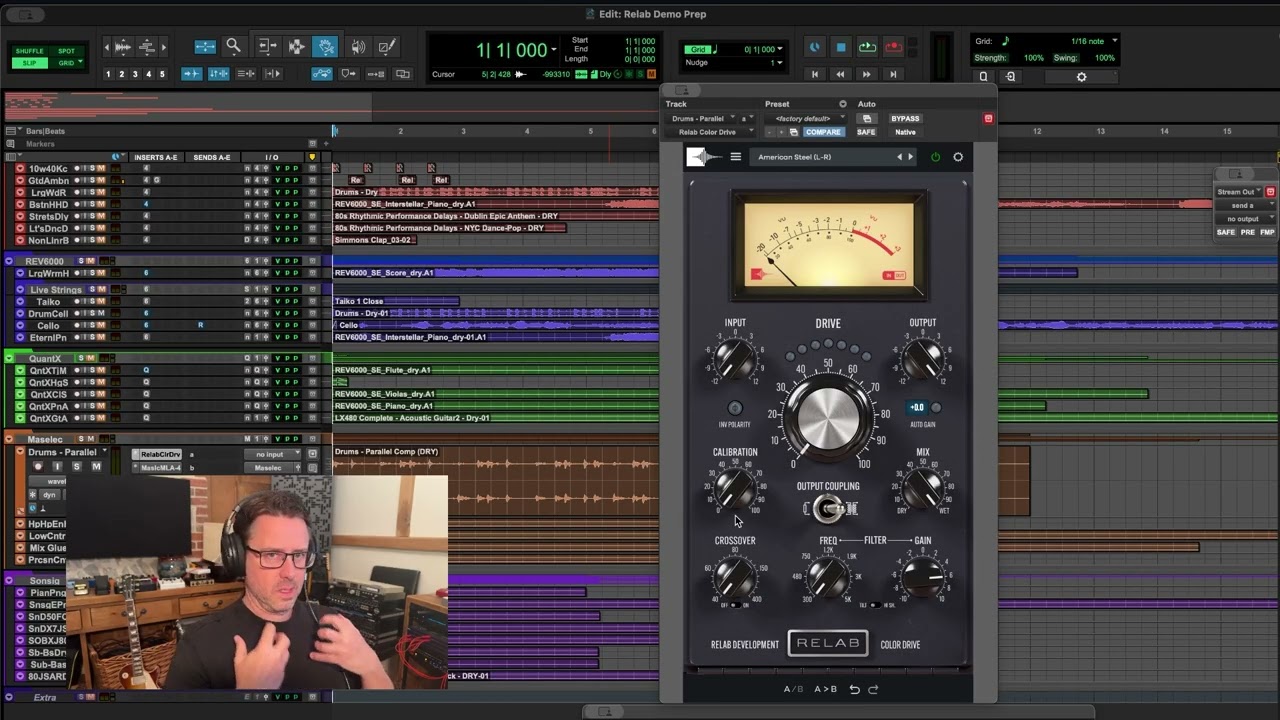Click the redo arrow in plugin footer
The image size is (1280, 720).
coord(873,689)
